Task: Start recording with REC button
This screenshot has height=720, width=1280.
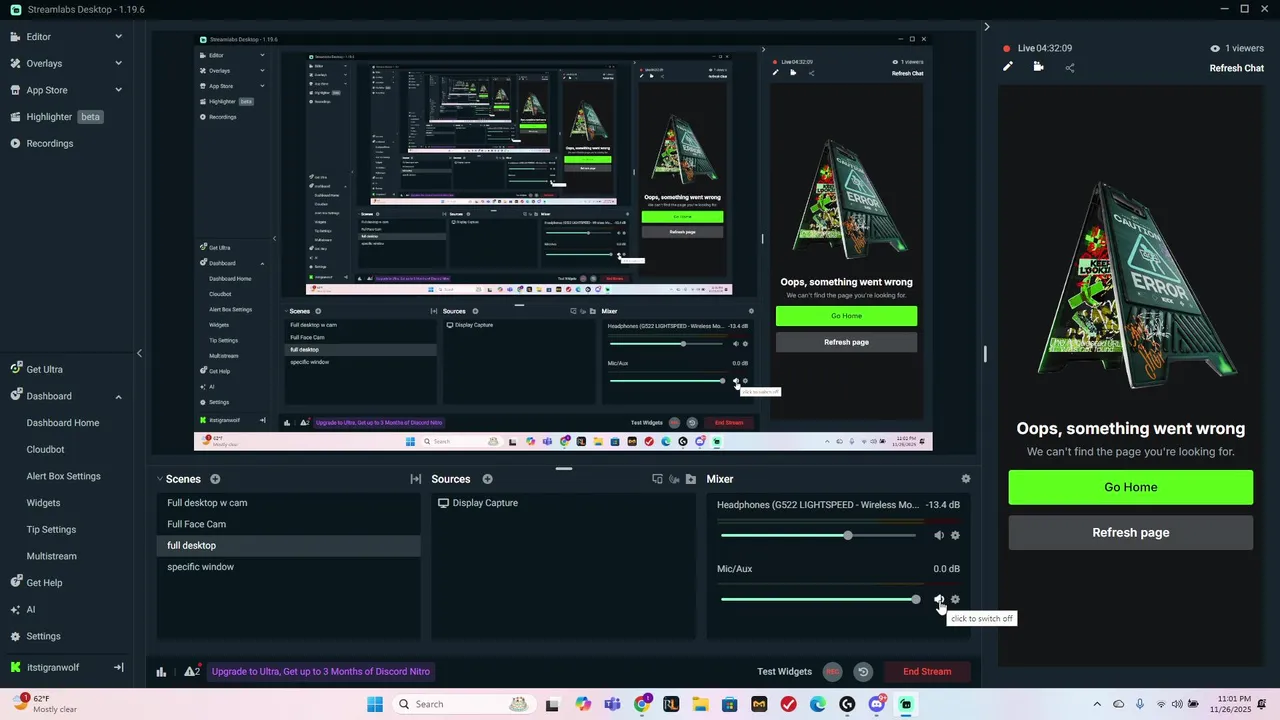Action: (832, 672)
